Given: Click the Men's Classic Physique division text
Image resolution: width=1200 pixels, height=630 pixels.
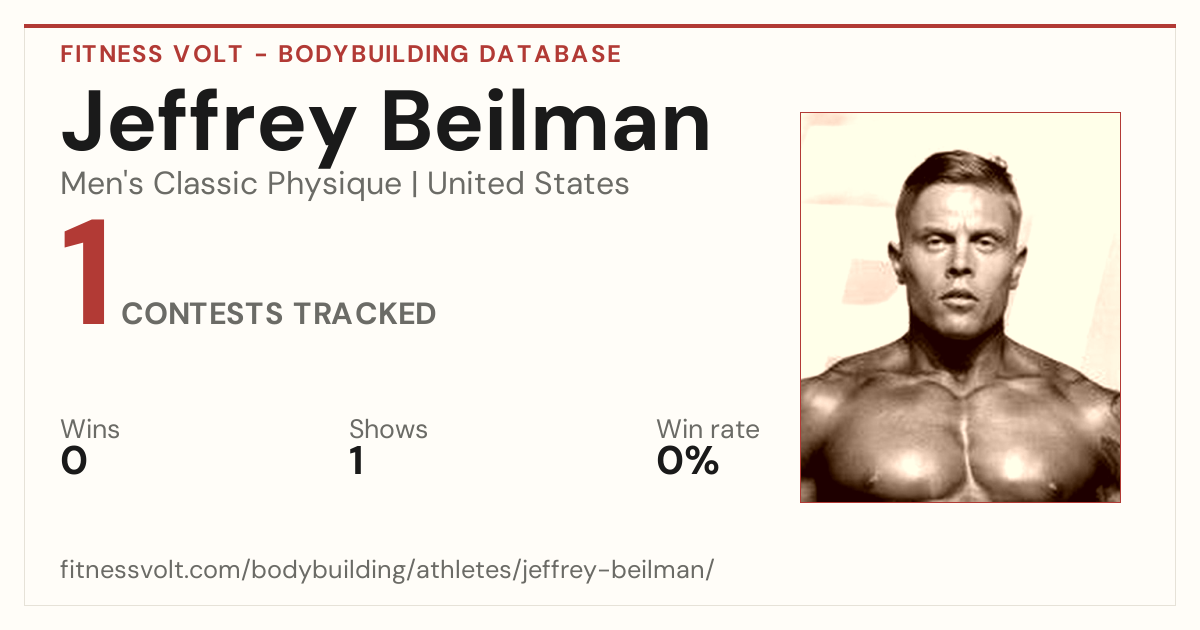Looking at the screenshot, I should pyautogui.click(x=231, y=184).
